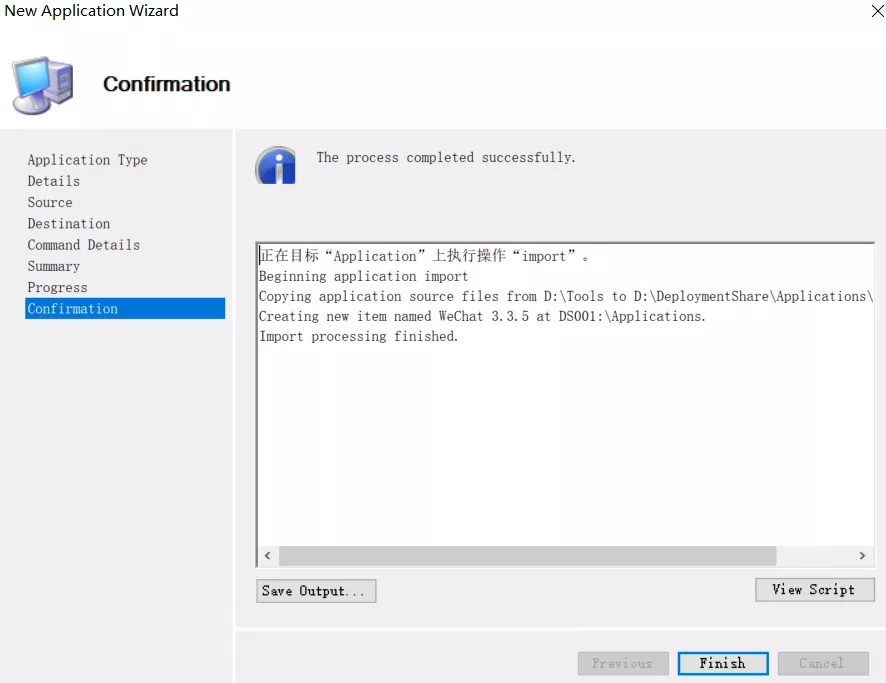This screenshot has height=683, width=886.
Task: Click the output log's left scroll arrow
Action: (x=267, y=556)
